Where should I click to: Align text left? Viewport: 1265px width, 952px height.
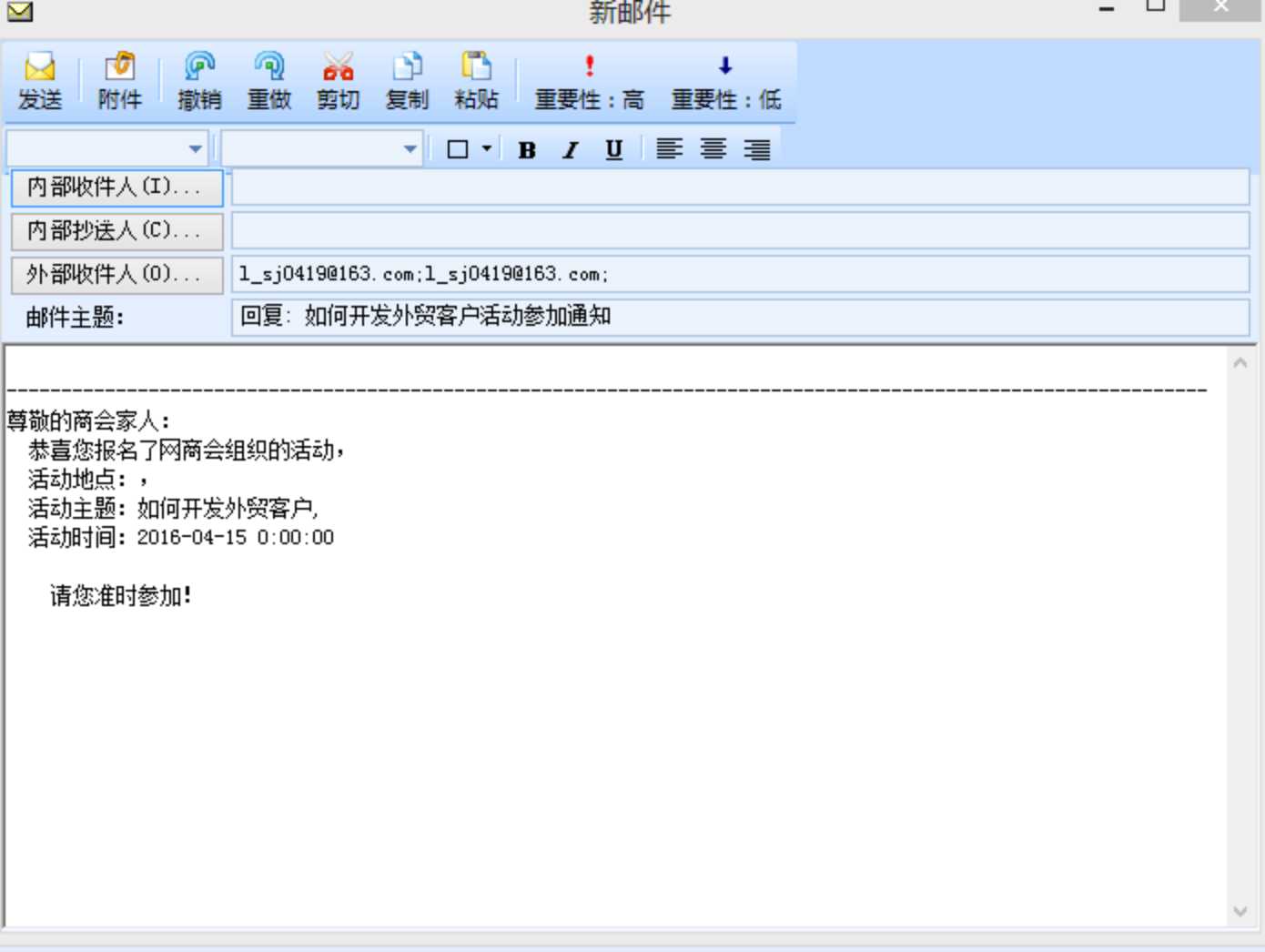point(669,148)
